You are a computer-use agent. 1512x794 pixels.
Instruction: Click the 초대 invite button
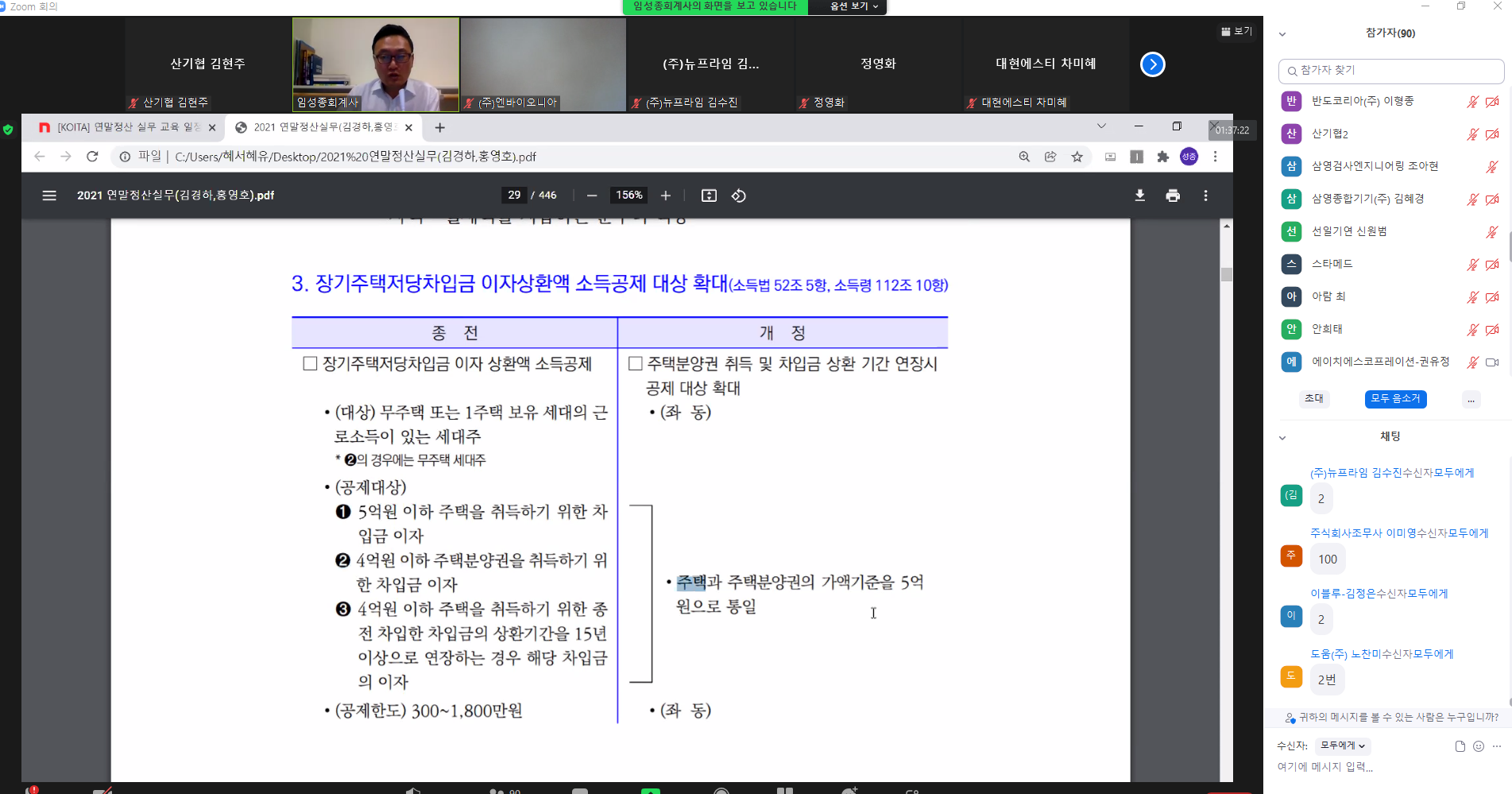1314,399
